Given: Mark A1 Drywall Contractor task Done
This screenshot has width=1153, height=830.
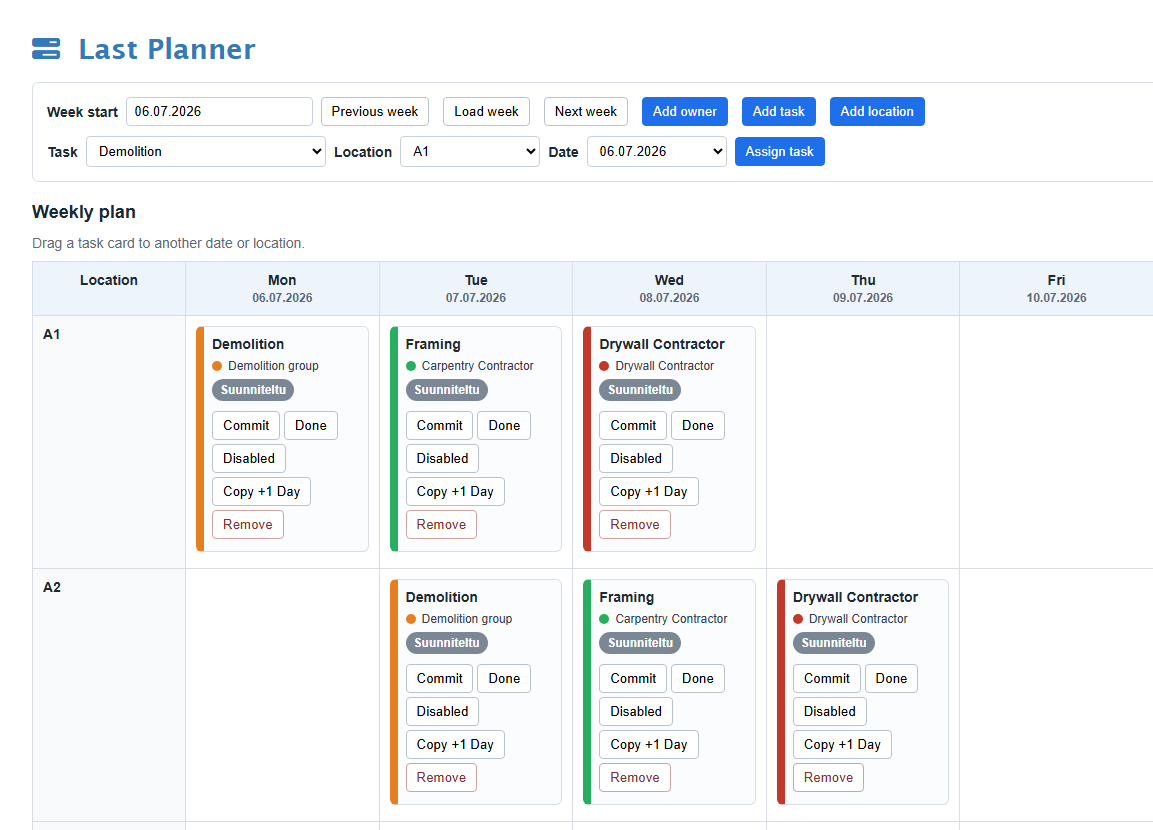Looking at the screenshot, I should [x=698, y=426].
